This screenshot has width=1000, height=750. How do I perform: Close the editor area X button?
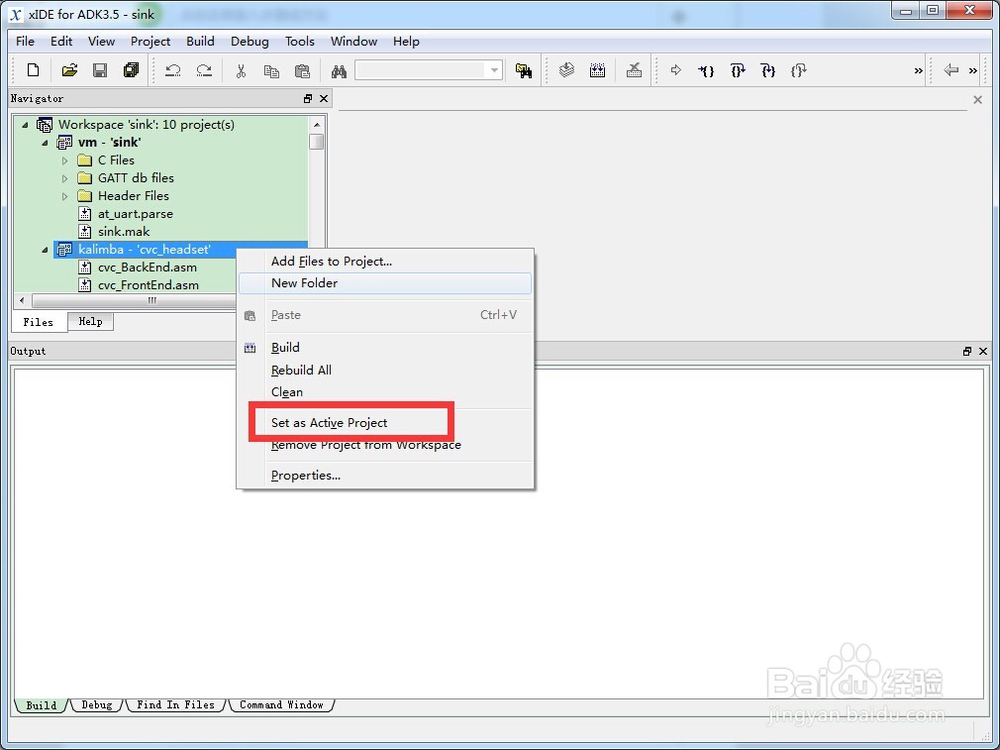point(978,99)
